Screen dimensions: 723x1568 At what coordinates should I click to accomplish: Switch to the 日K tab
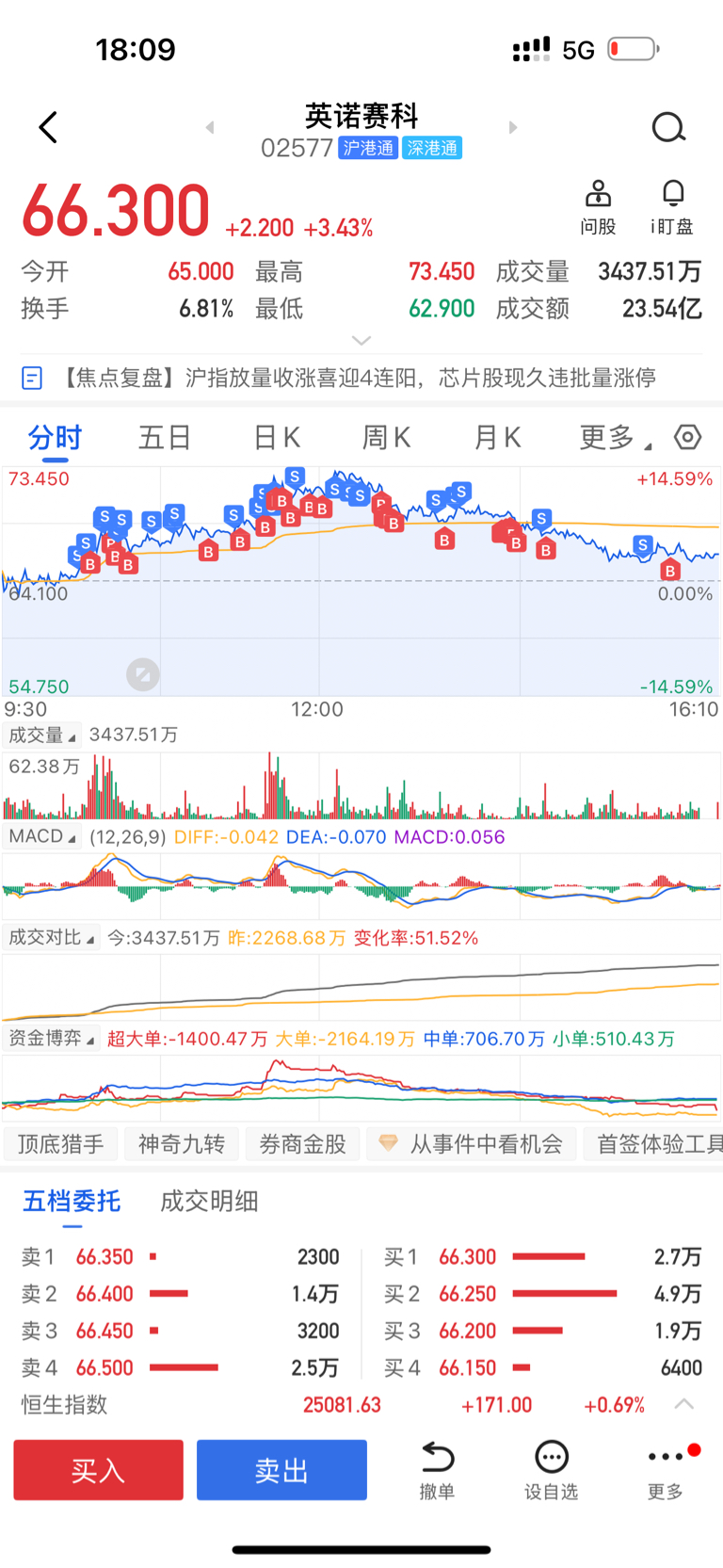click(277, 437)
